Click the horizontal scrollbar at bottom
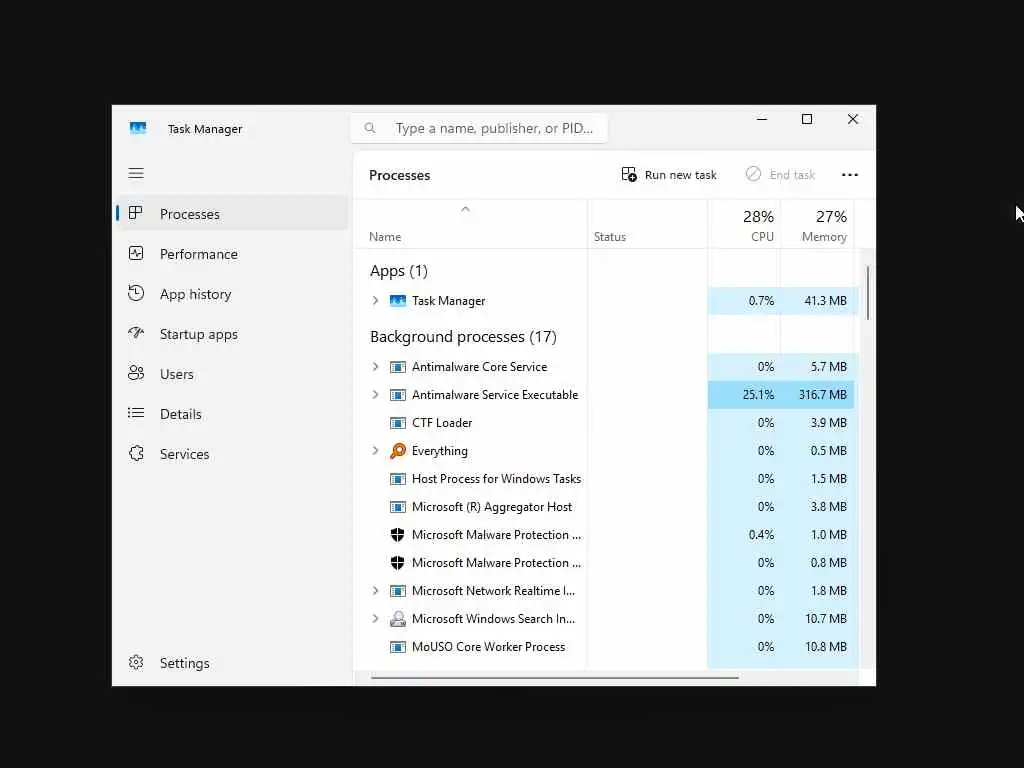1024x768 pixels. pos(554,677)
